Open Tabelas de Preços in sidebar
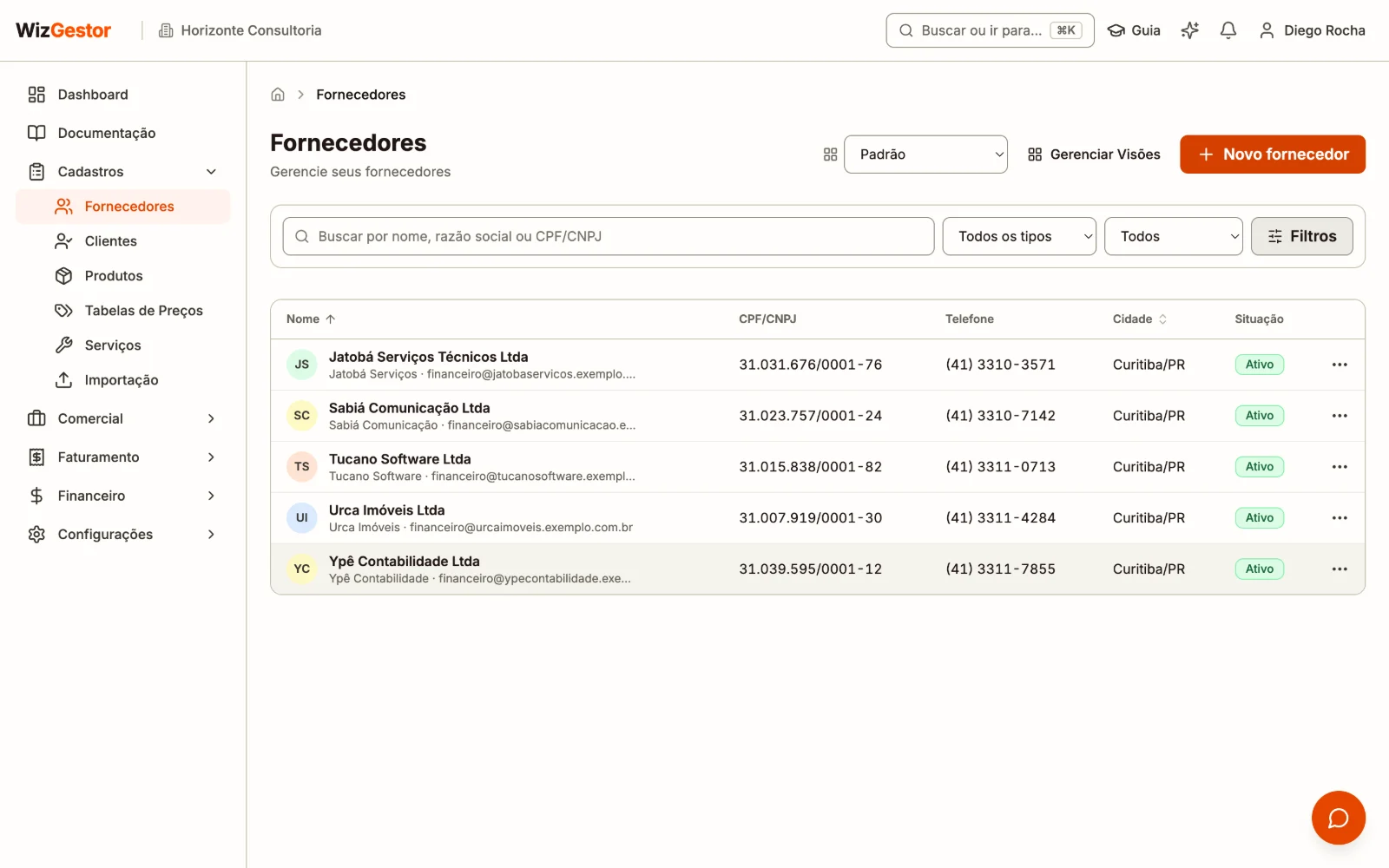The image size is (1389, 868). click(x=122, y=311)
